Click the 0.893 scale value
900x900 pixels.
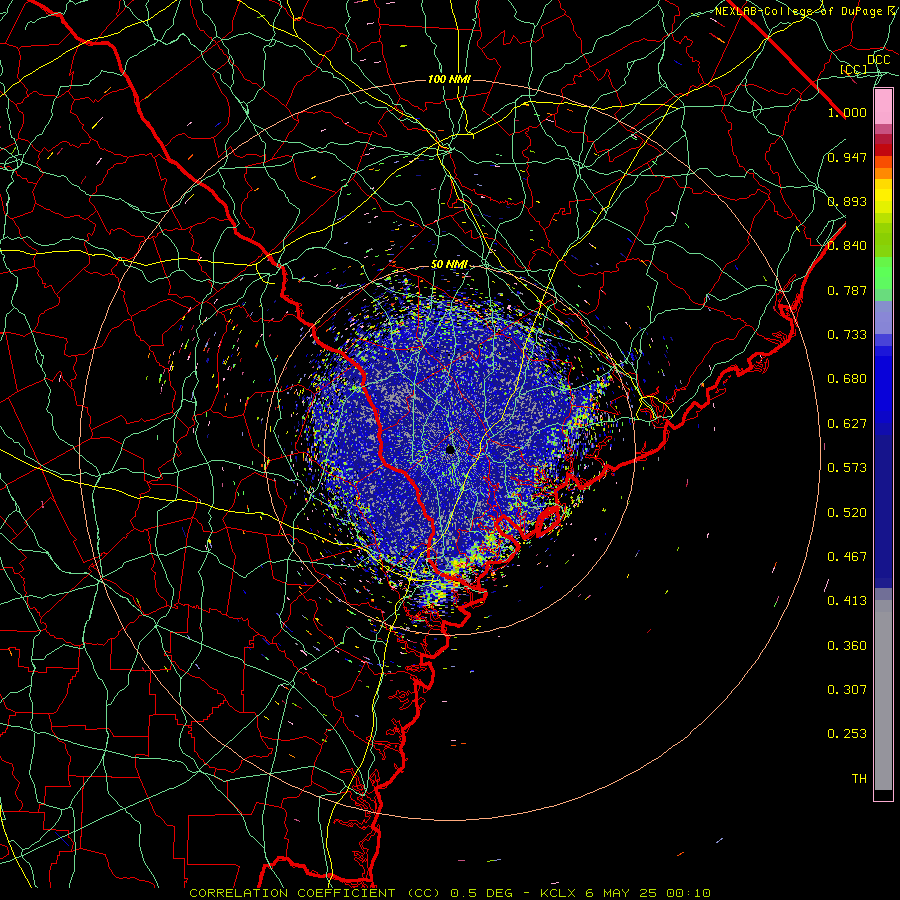click(x=847, y=201)
